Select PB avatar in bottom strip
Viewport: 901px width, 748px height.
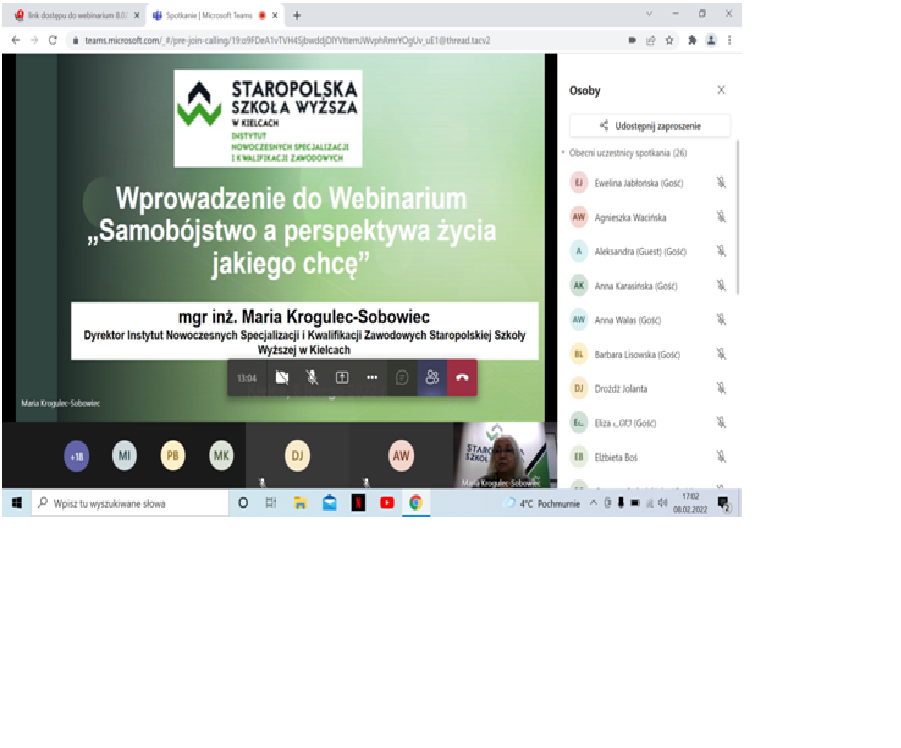click(172, 456)
